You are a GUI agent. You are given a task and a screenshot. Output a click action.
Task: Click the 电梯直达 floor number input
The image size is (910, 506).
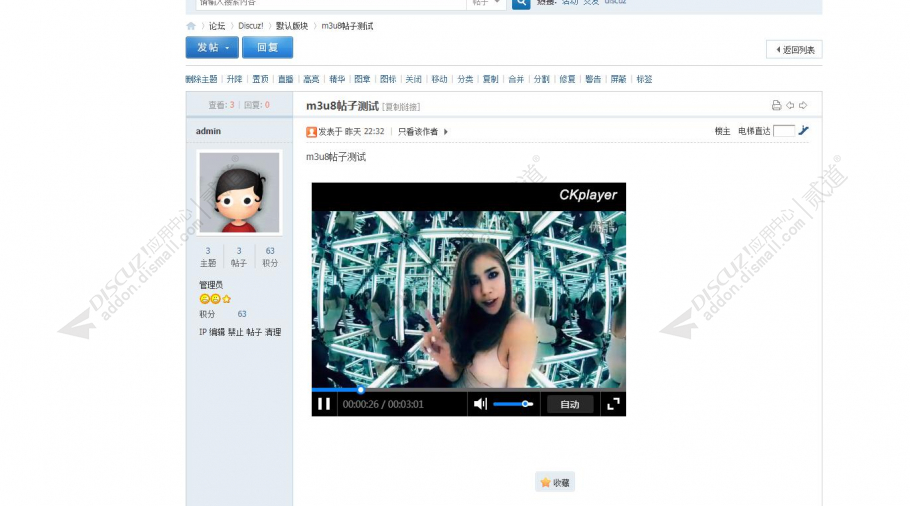coord(784,131)
